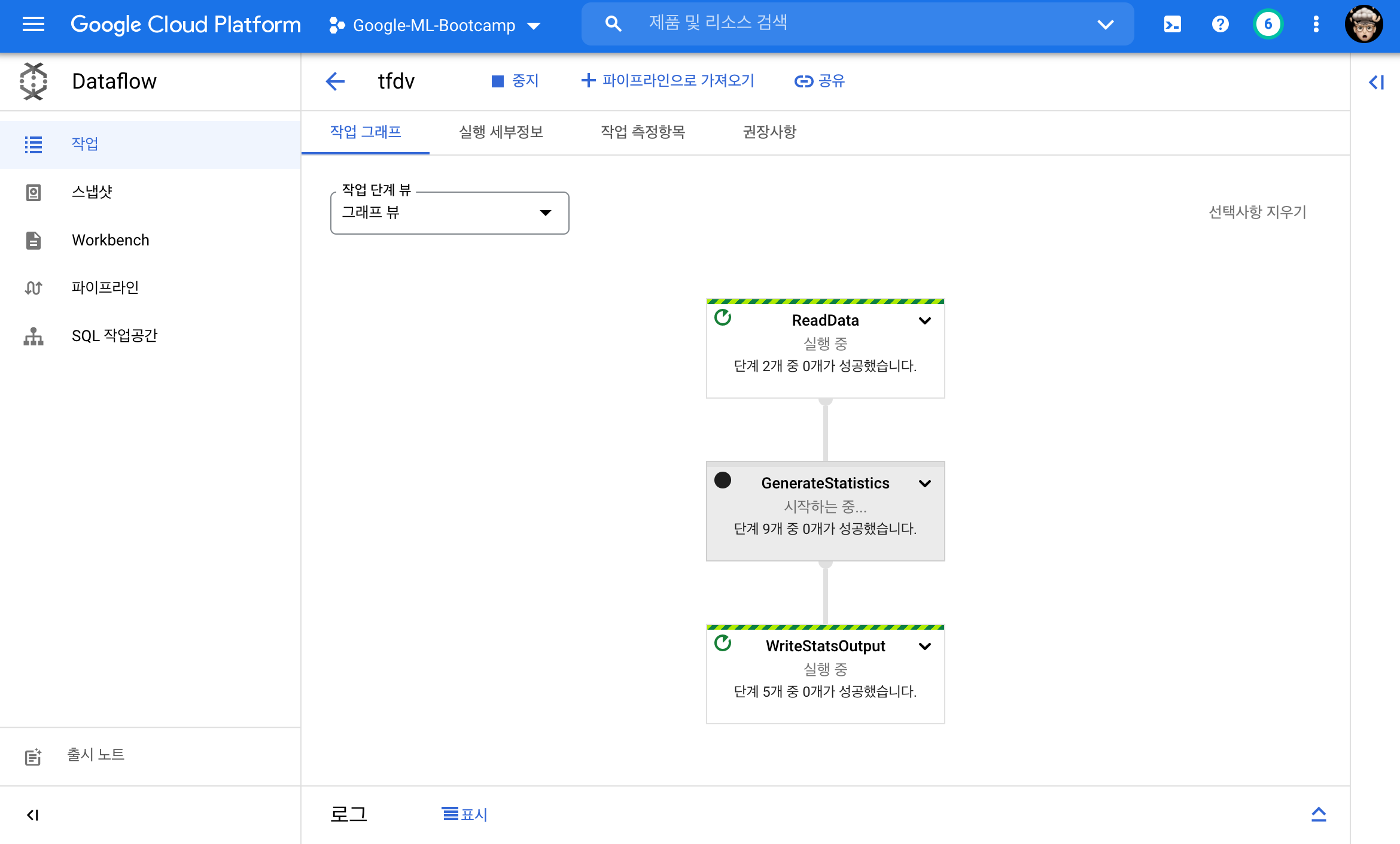Expand the GenerateStatistics node chevron
This screenshot has width=1400, height=844.
click(x=924, y=484)
